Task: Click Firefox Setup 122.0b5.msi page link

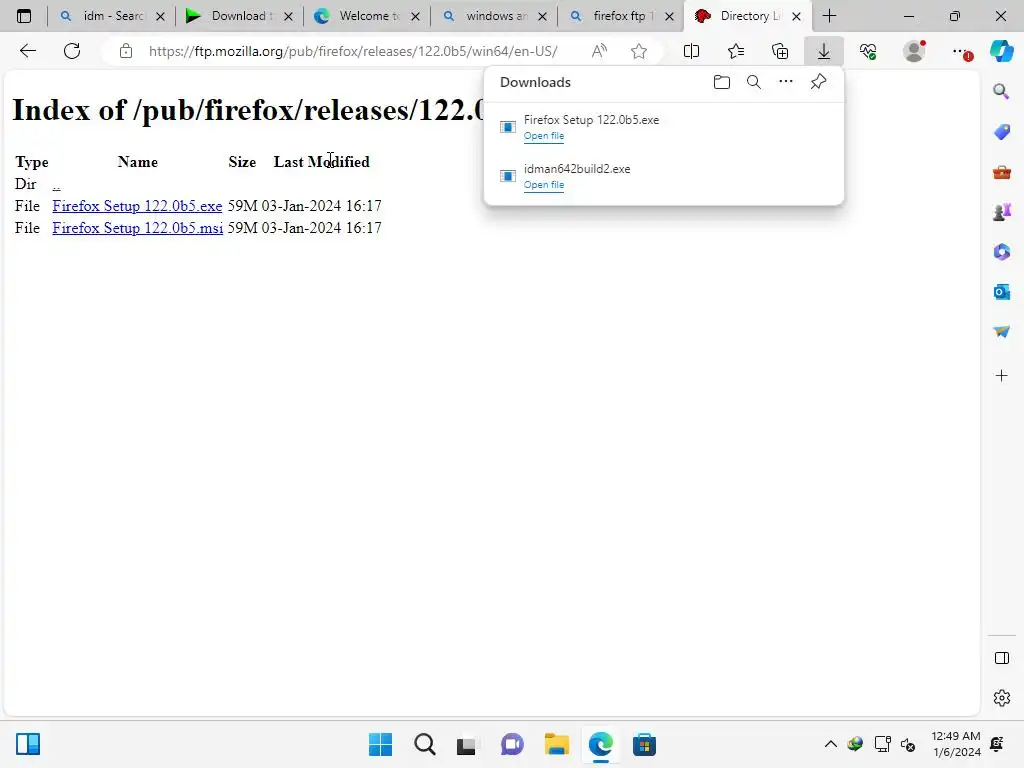Action: 137,228
